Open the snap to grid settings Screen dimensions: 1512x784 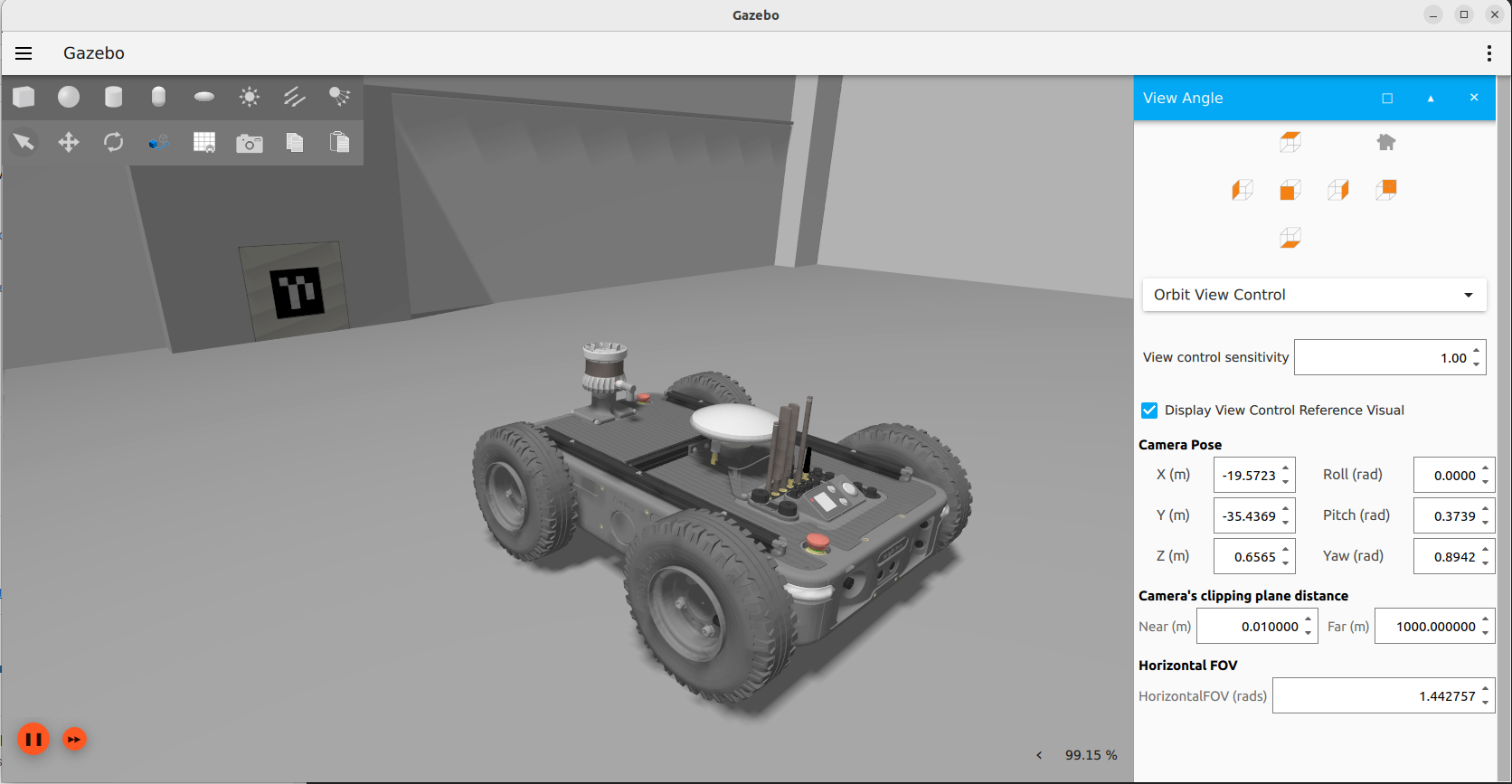coord(204,143)
